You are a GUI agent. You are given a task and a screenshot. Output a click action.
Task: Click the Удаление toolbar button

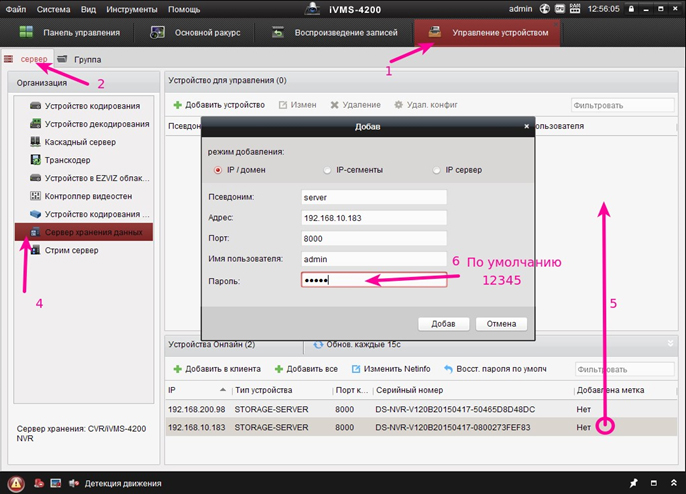[x=355, y=105]
